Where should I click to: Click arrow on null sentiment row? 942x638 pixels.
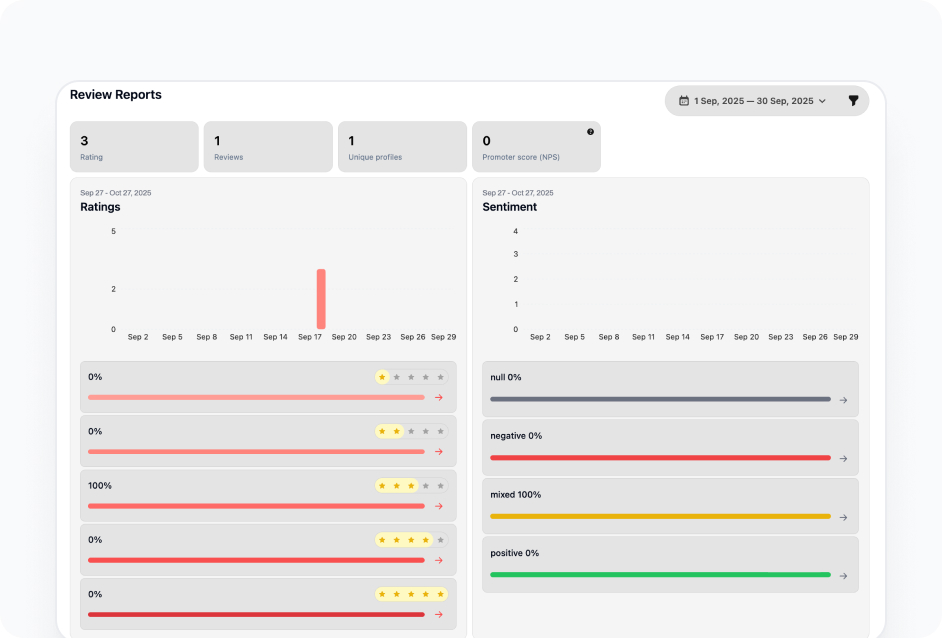tap(843, 400)
